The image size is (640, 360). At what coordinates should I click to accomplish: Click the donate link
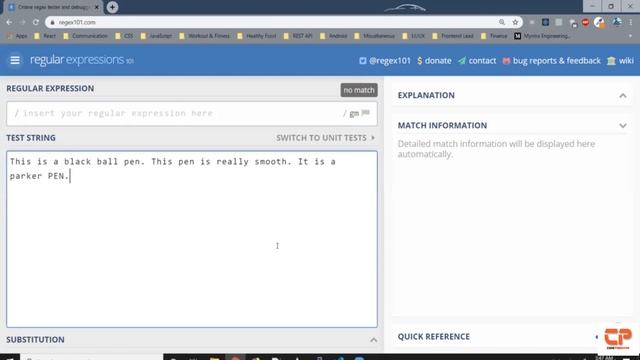click(434, 61)
